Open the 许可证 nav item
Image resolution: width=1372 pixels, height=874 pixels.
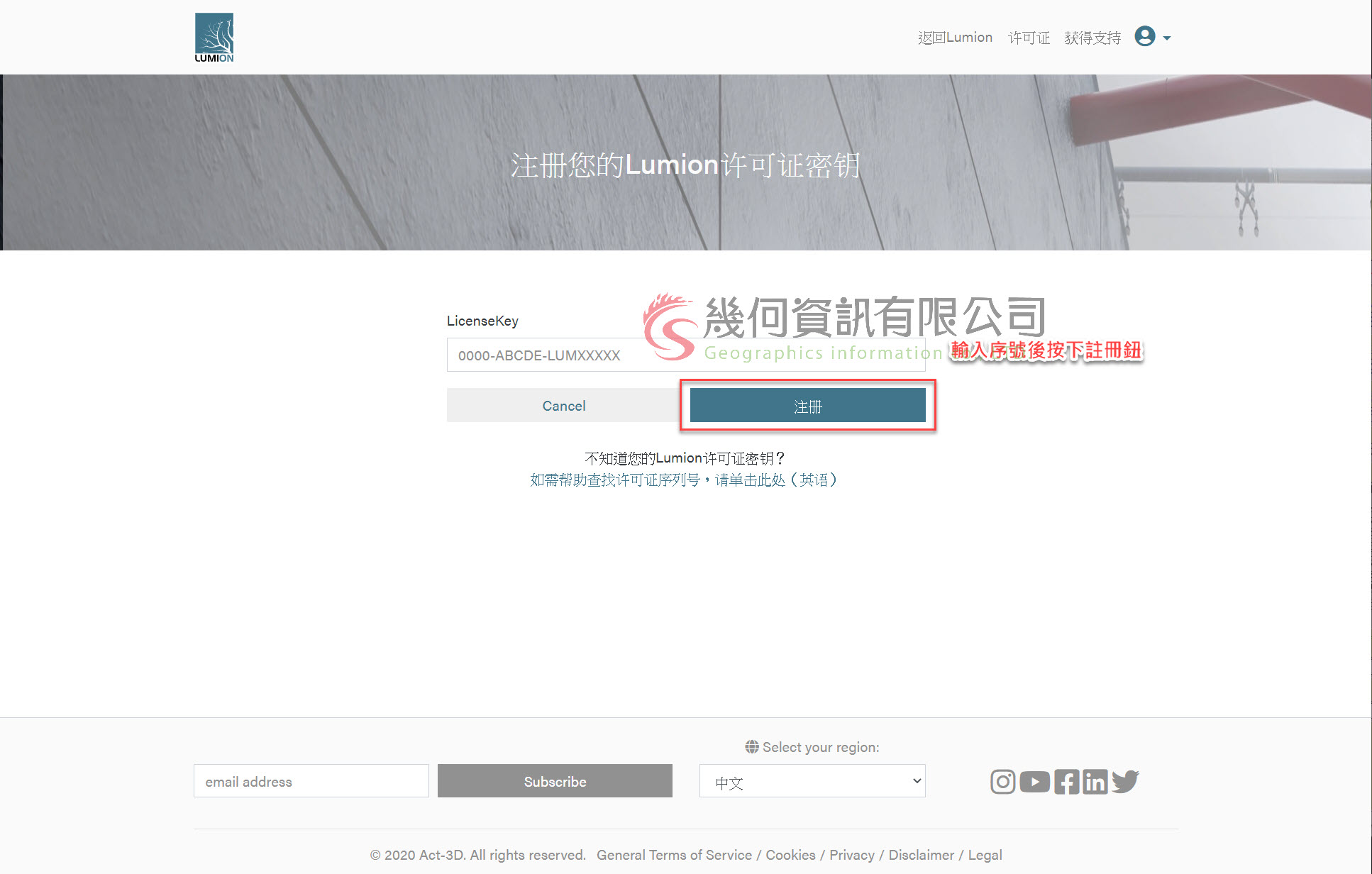[x=1029, y=38]
